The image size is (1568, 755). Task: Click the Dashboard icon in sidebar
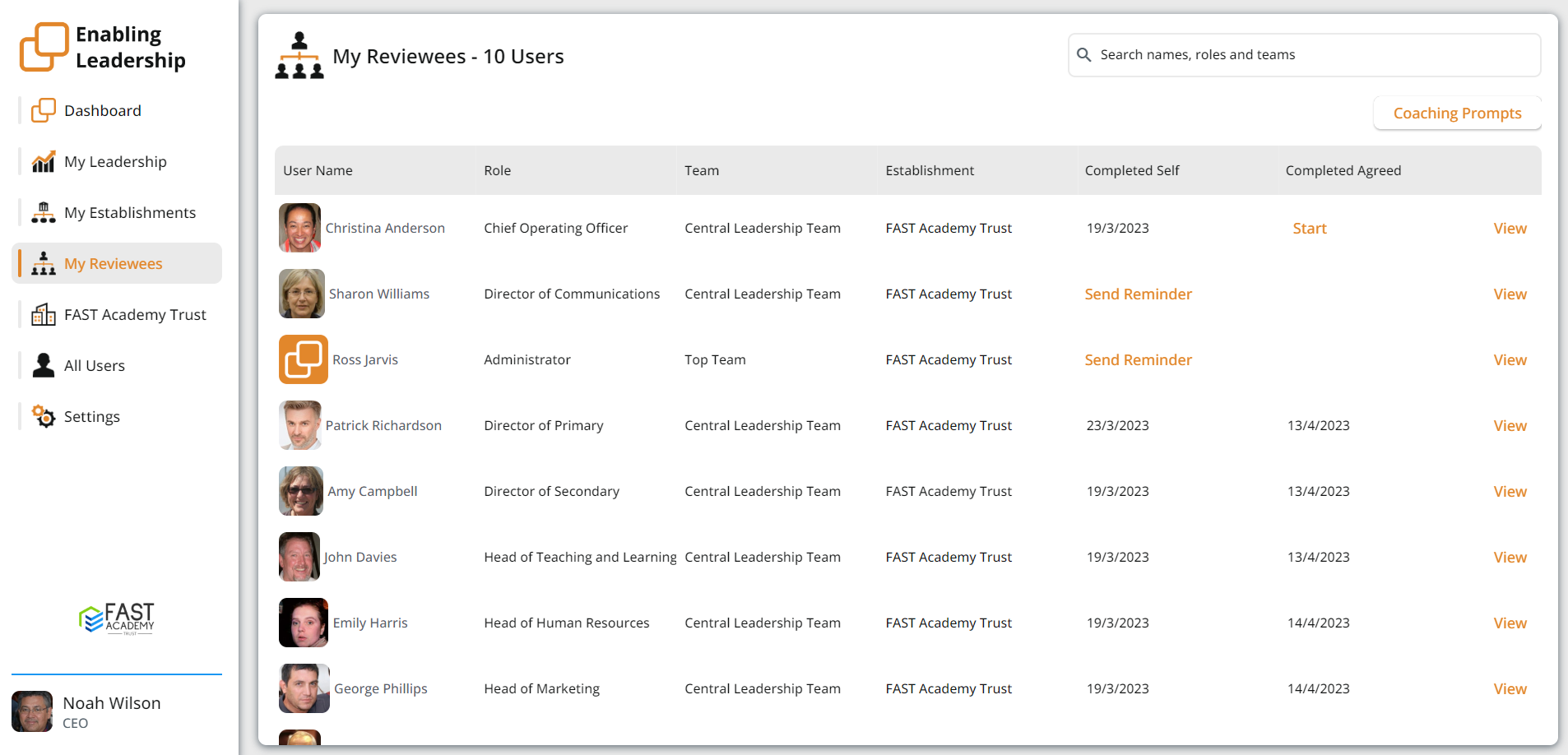[x=43, y=110]
